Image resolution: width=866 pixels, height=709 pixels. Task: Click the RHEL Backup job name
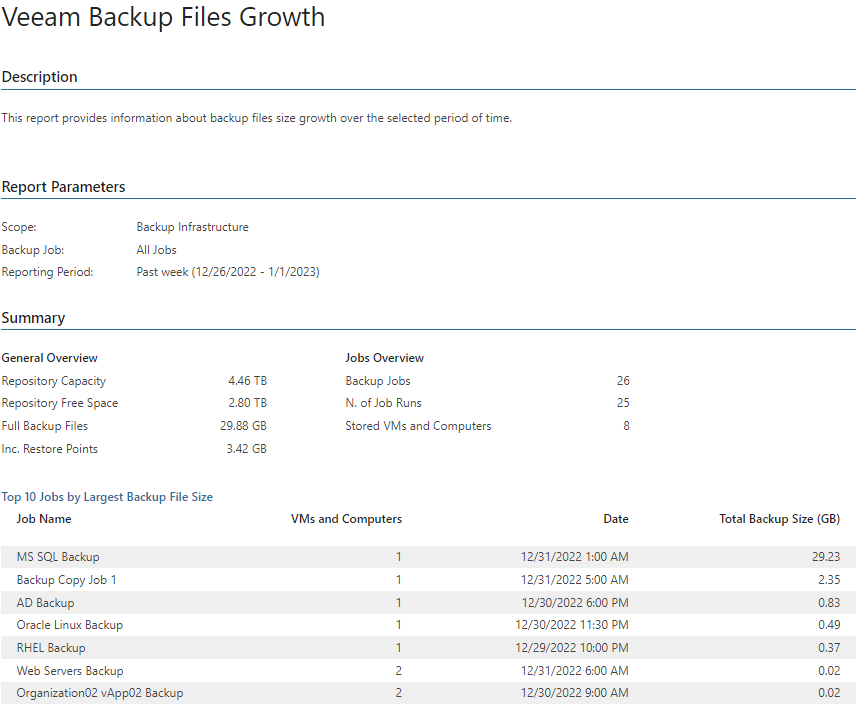(51, 648)
